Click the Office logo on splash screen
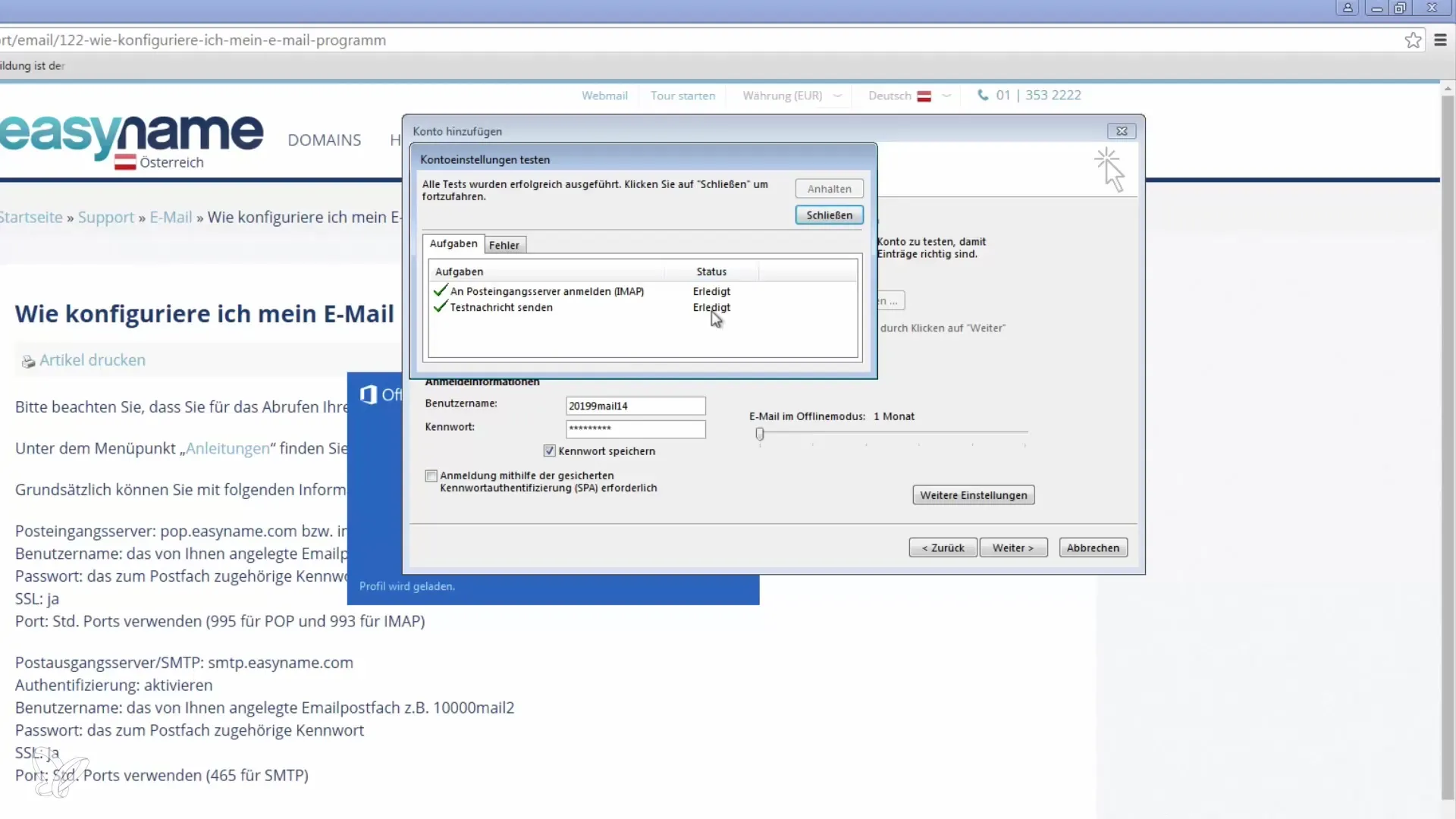Viewport: 1456px width, 819px height. point(368,394)
